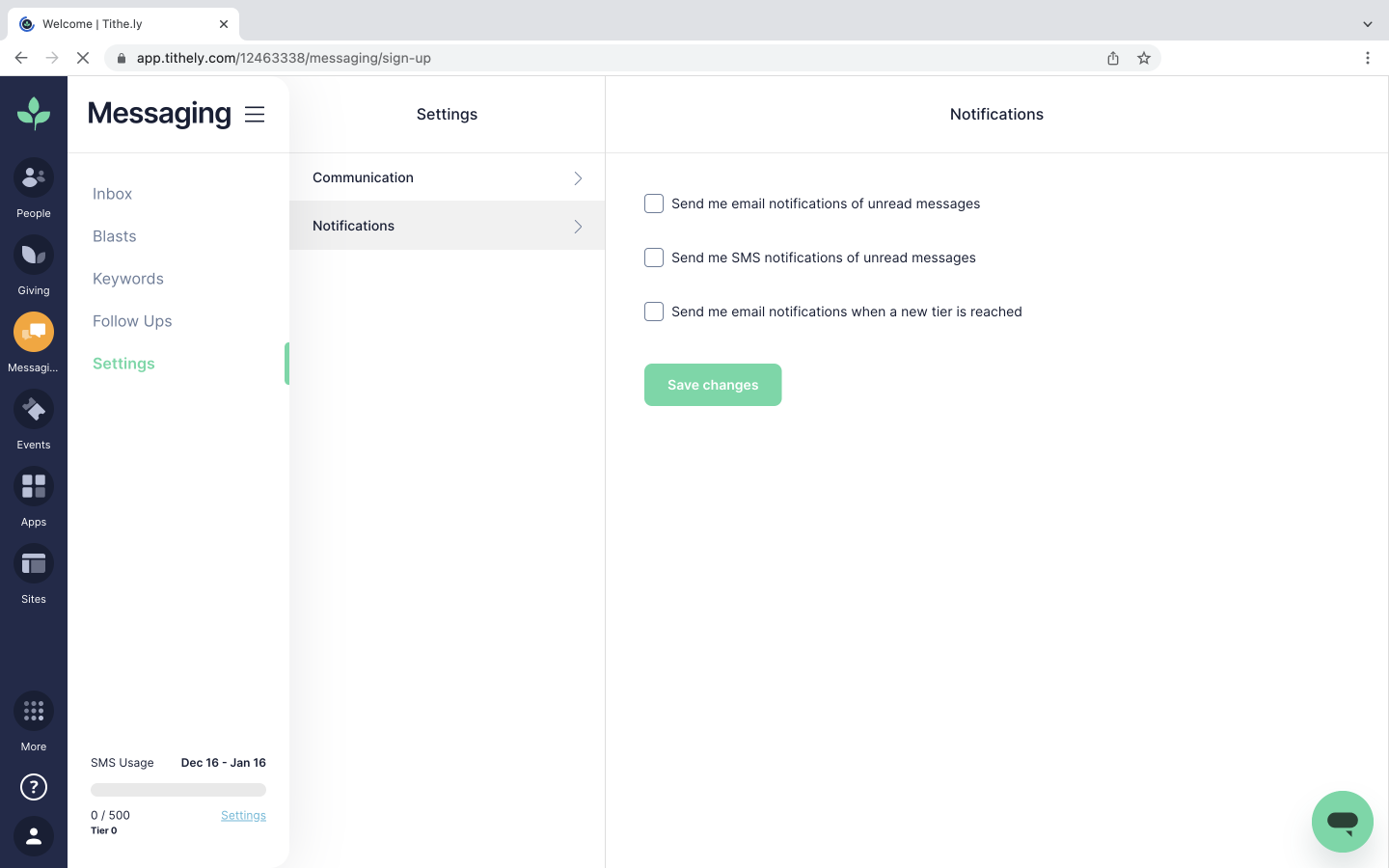
Task: Select the Welcome | Tithe.ly browser tab
Action: pyautogui.click(x=123, y=24)
